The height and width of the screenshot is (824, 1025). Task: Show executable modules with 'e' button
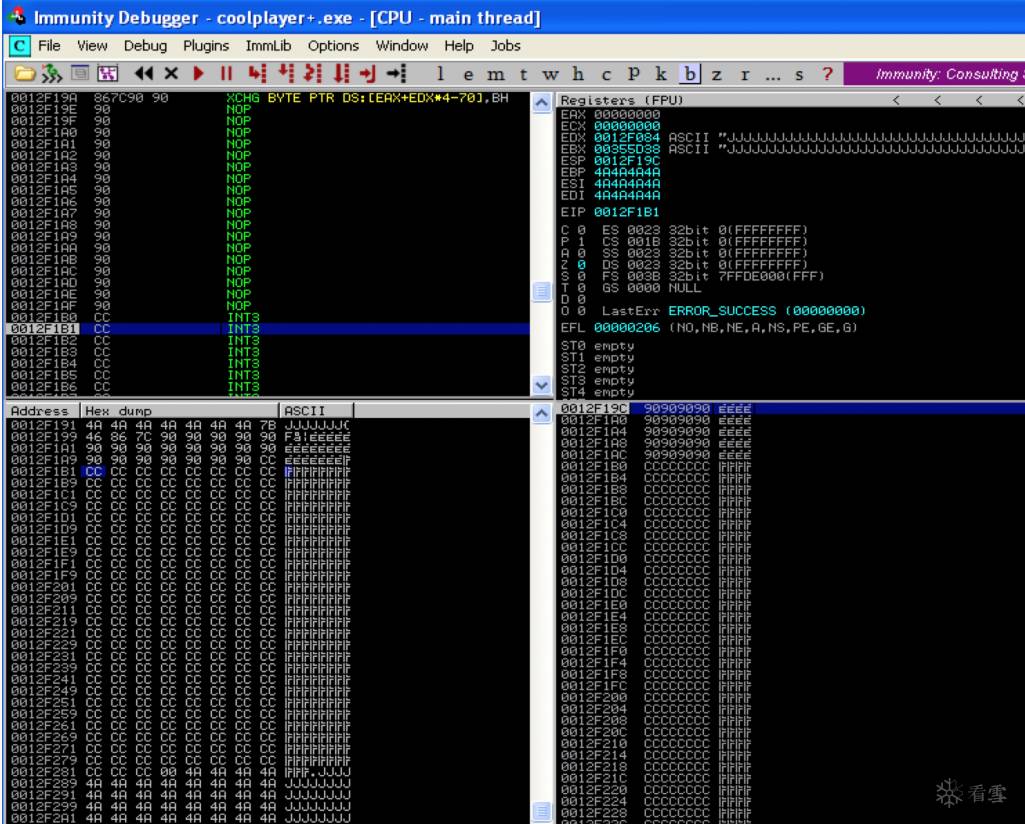tap(468, 74)
